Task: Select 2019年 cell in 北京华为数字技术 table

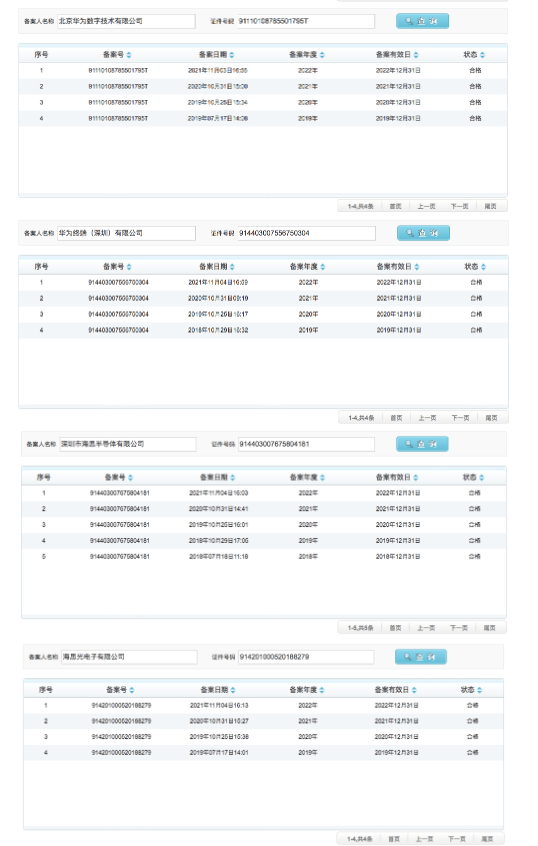Action: [x=308, y=118]
